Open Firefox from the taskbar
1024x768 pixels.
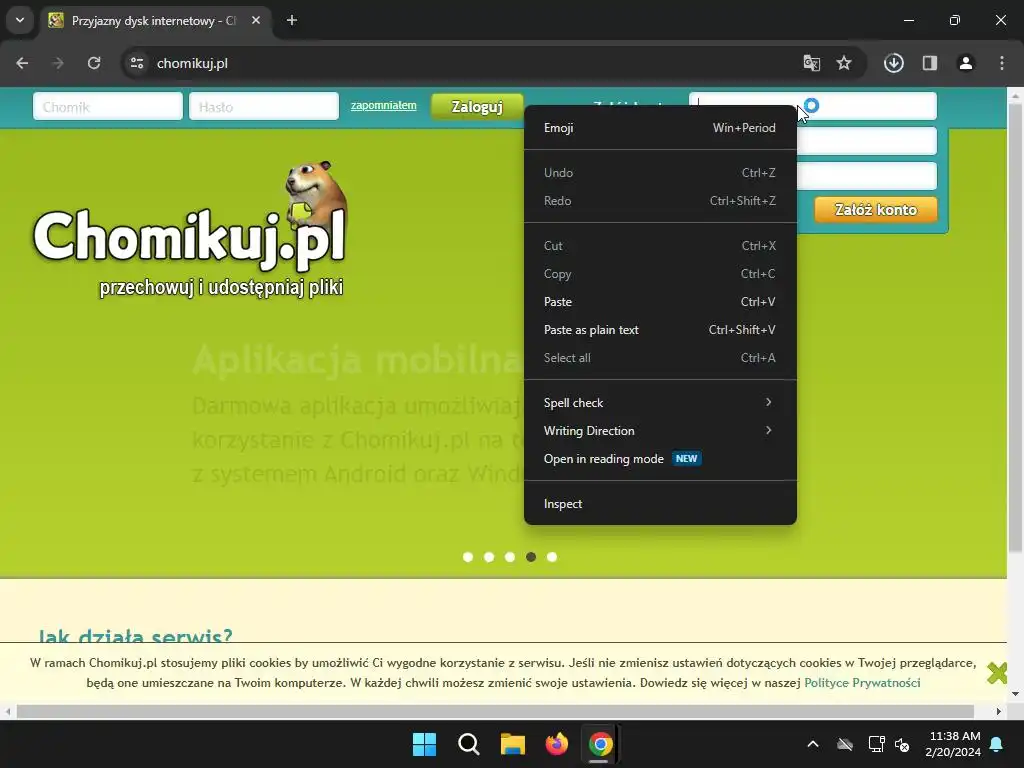pos(556,744)
